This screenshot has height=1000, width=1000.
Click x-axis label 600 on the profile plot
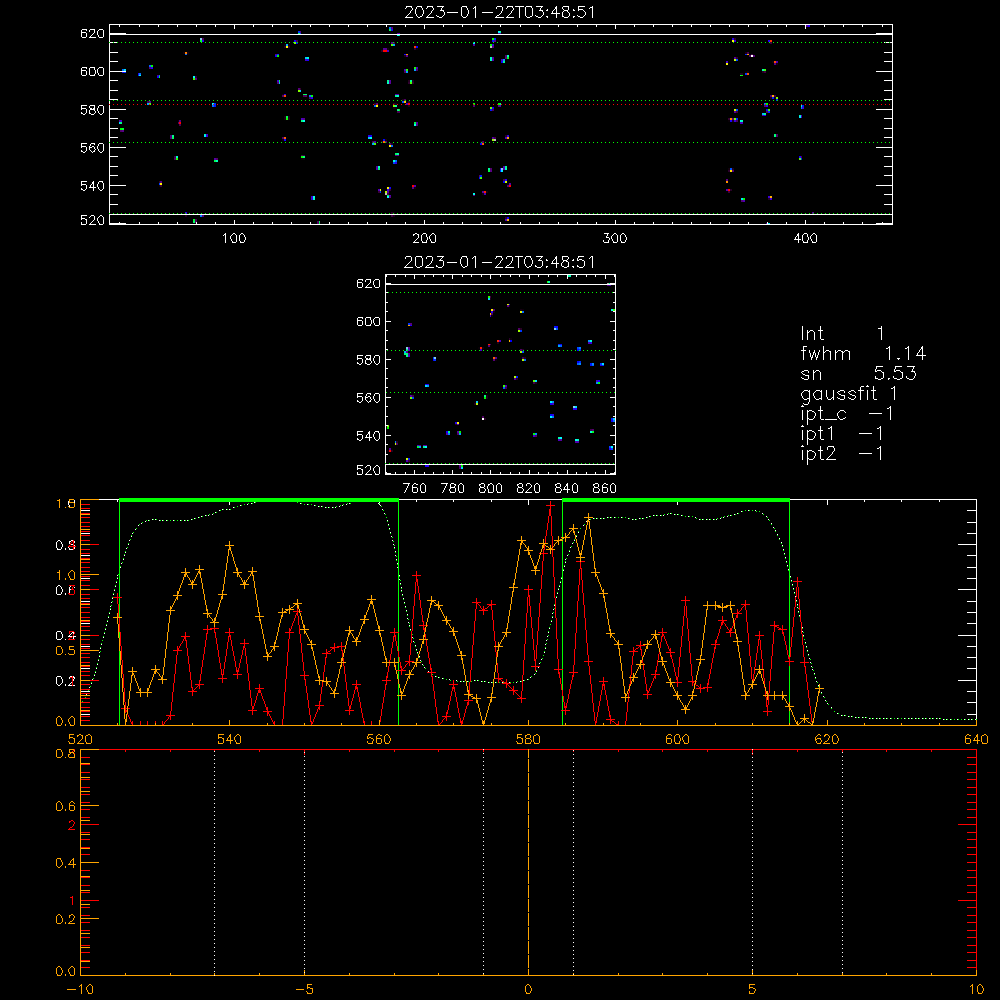coord(677,739)
